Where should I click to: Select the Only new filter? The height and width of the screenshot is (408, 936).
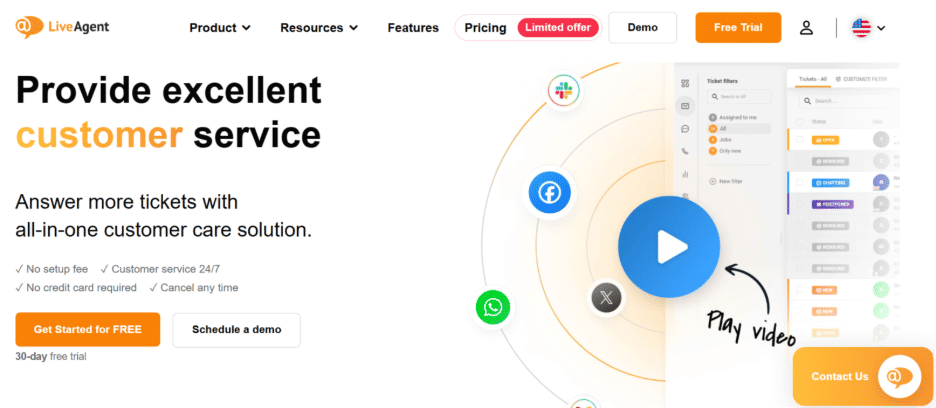pyautogui.click(x=725, y=151)
